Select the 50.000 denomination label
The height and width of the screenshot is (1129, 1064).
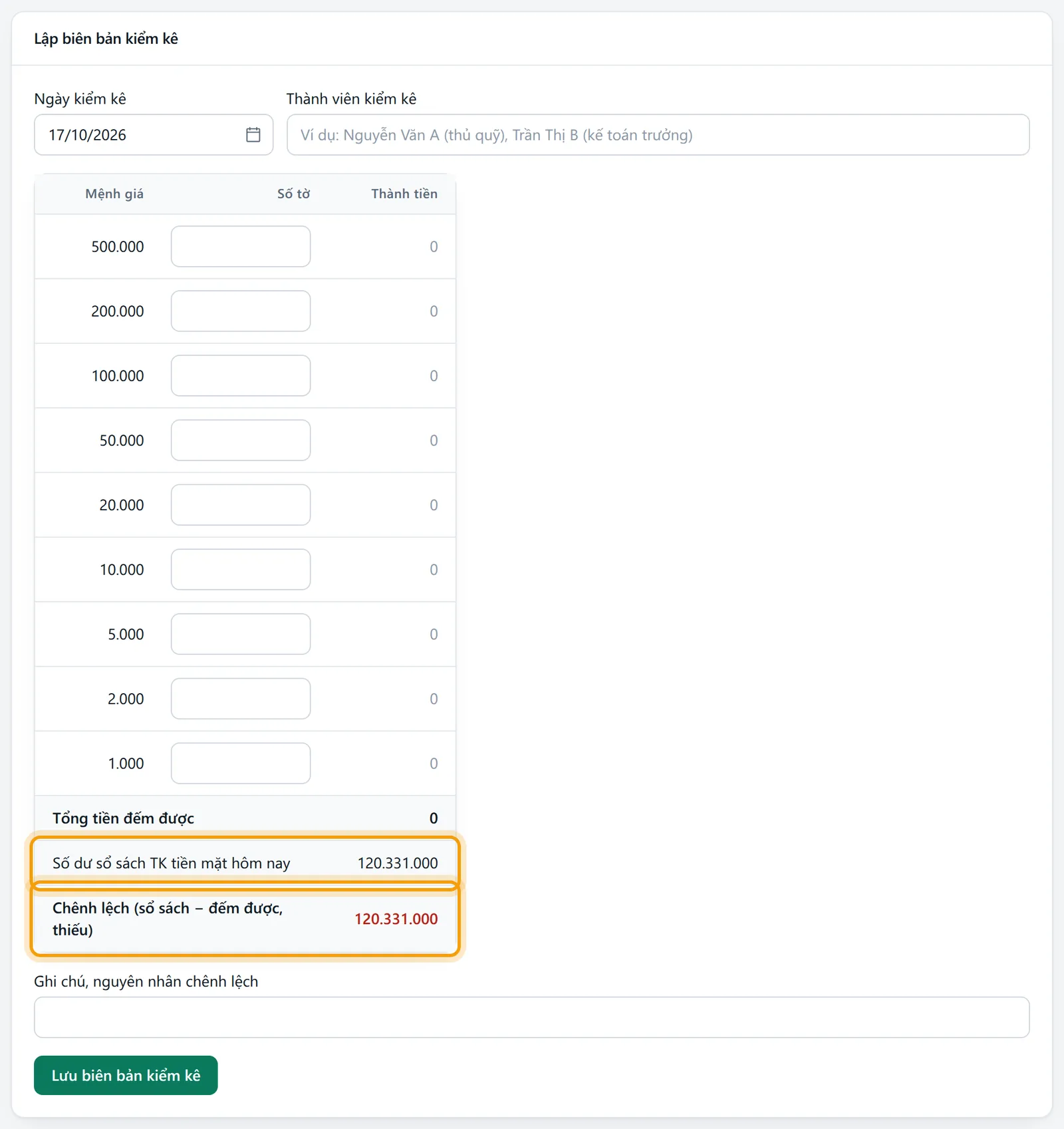point(122,440)
